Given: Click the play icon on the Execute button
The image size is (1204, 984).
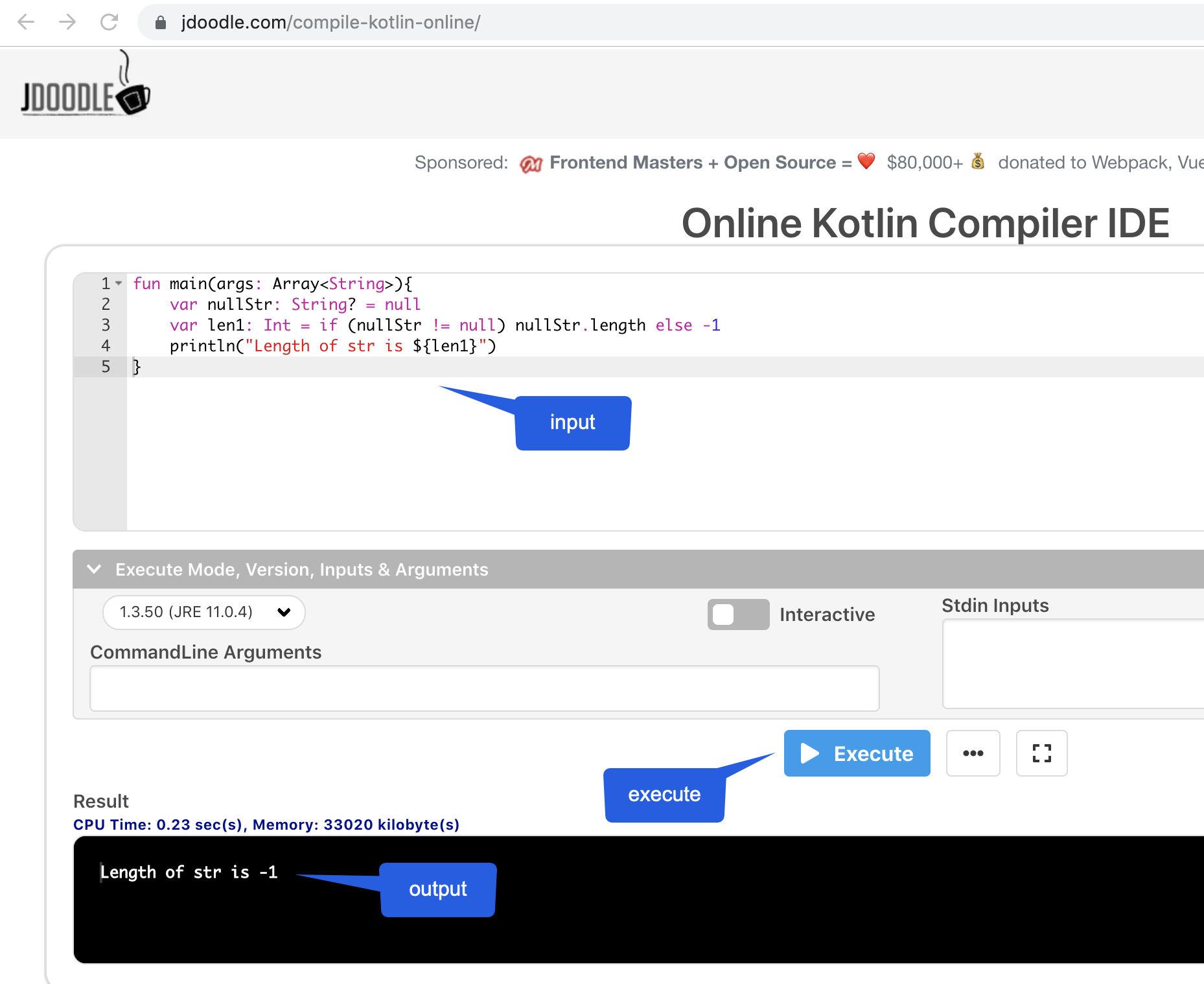Looking at the screenshot, I should pyautogui.click(x=809, y=753).
